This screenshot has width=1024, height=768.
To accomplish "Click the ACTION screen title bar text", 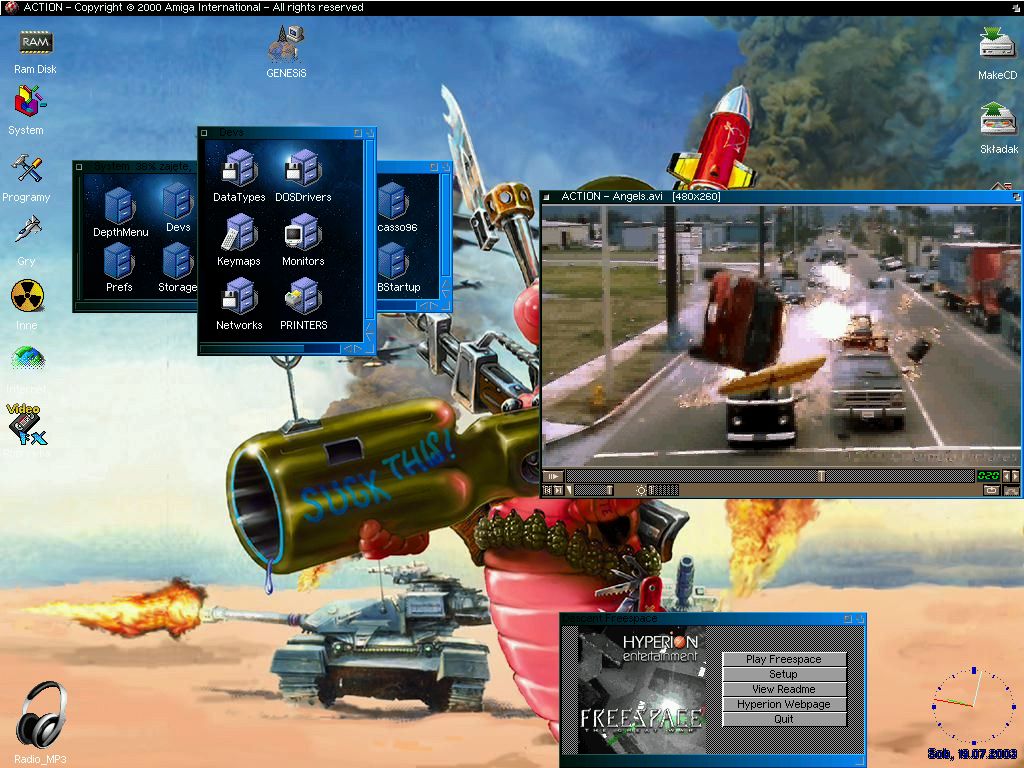I will (193, 7).
